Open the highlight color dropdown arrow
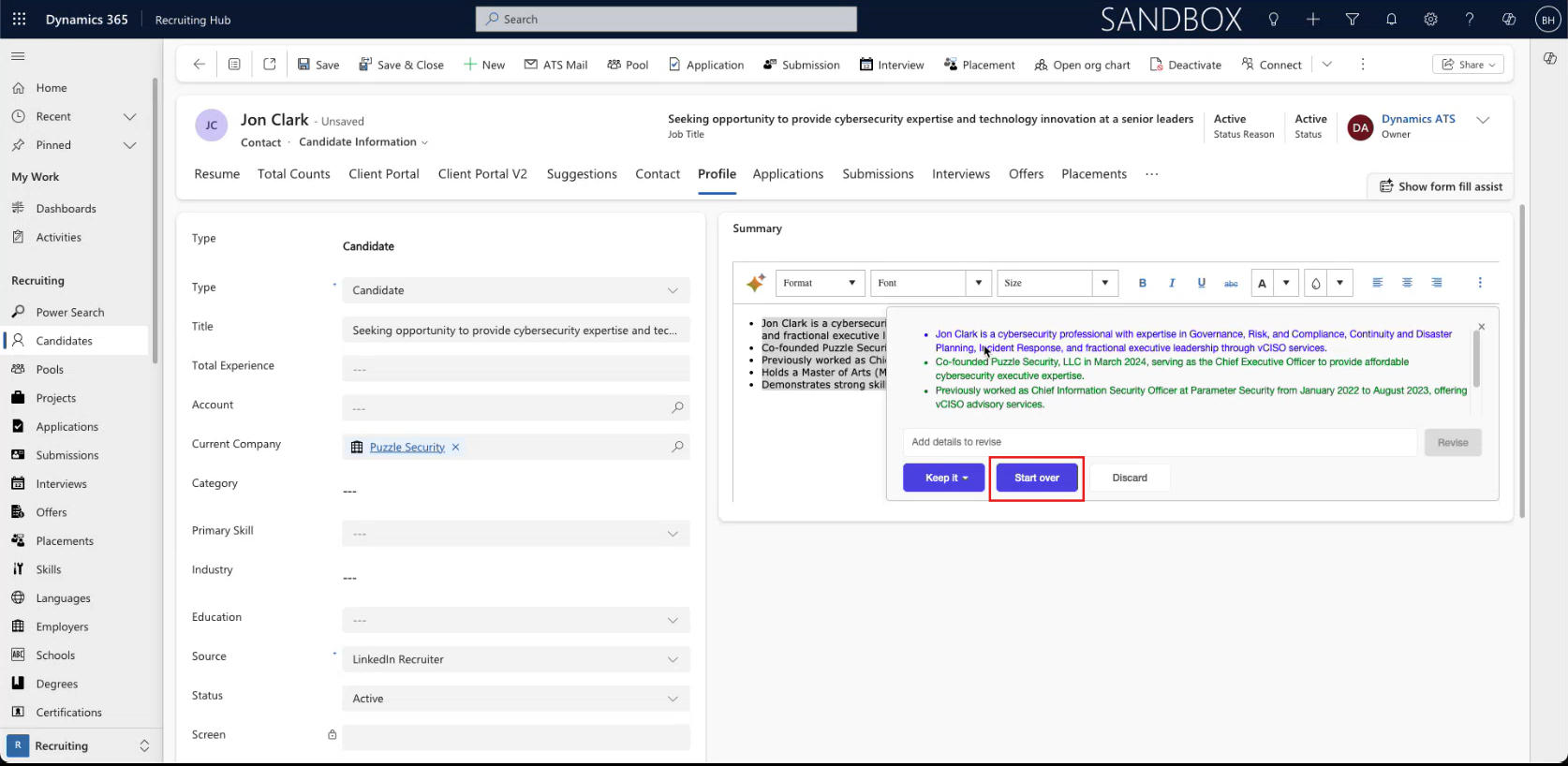 click(x=1340, y=283)
